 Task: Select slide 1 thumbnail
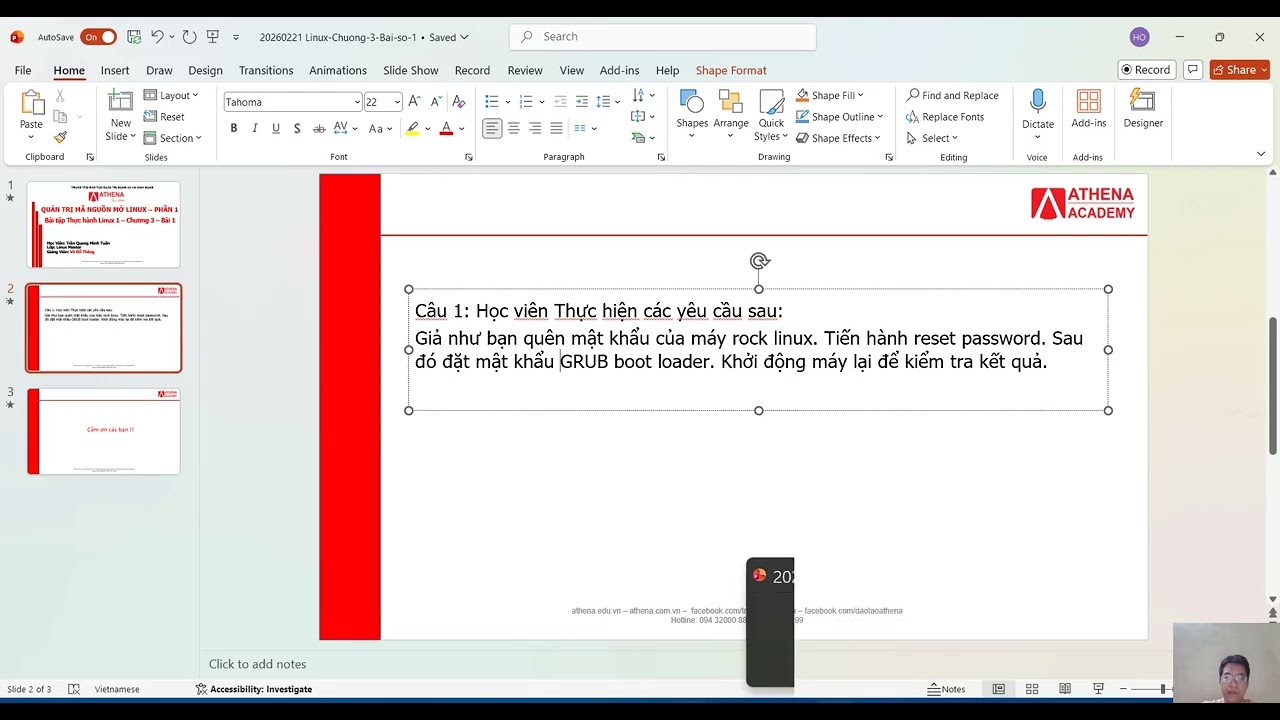click(103, 224)
